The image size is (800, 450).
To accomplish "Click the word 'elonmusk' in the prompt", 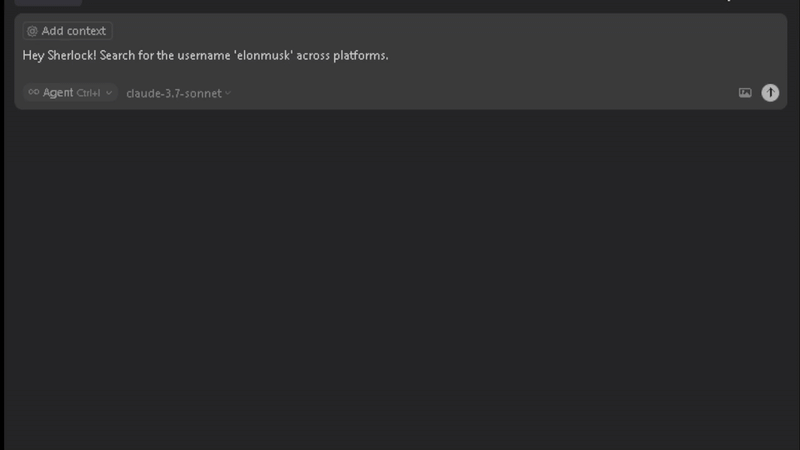I will coord(263,56).
